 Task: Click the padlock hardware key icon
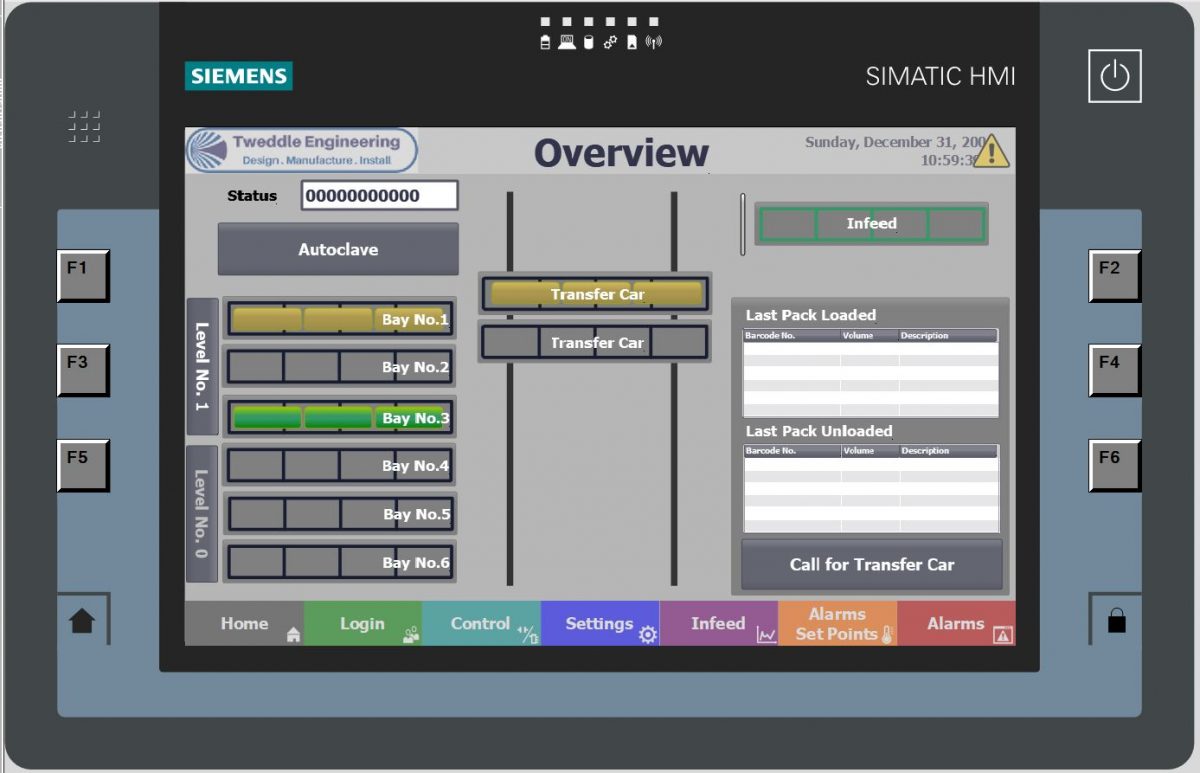1116,621
